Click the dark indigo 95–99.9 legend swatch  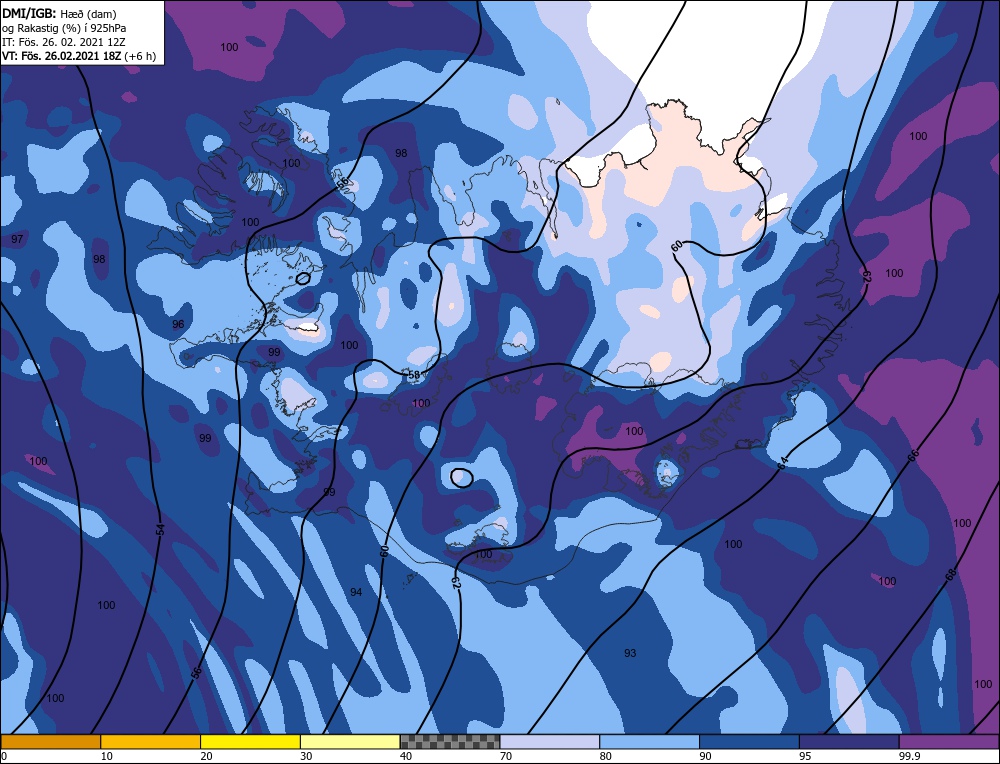tap(849, 742)
